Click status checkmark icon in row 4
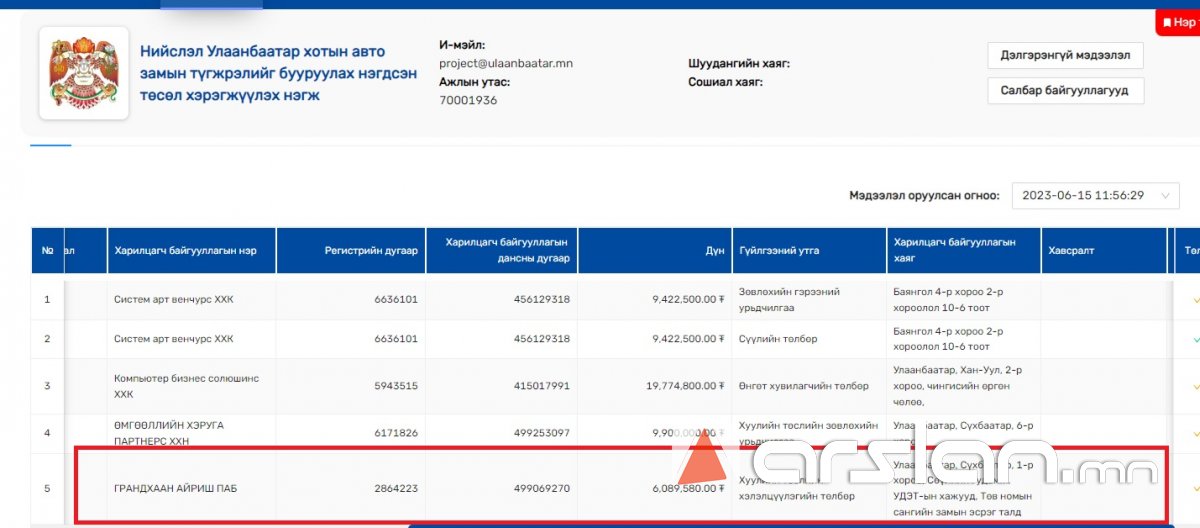Viewport: 1200px width, 528px height. (1195, 433)
